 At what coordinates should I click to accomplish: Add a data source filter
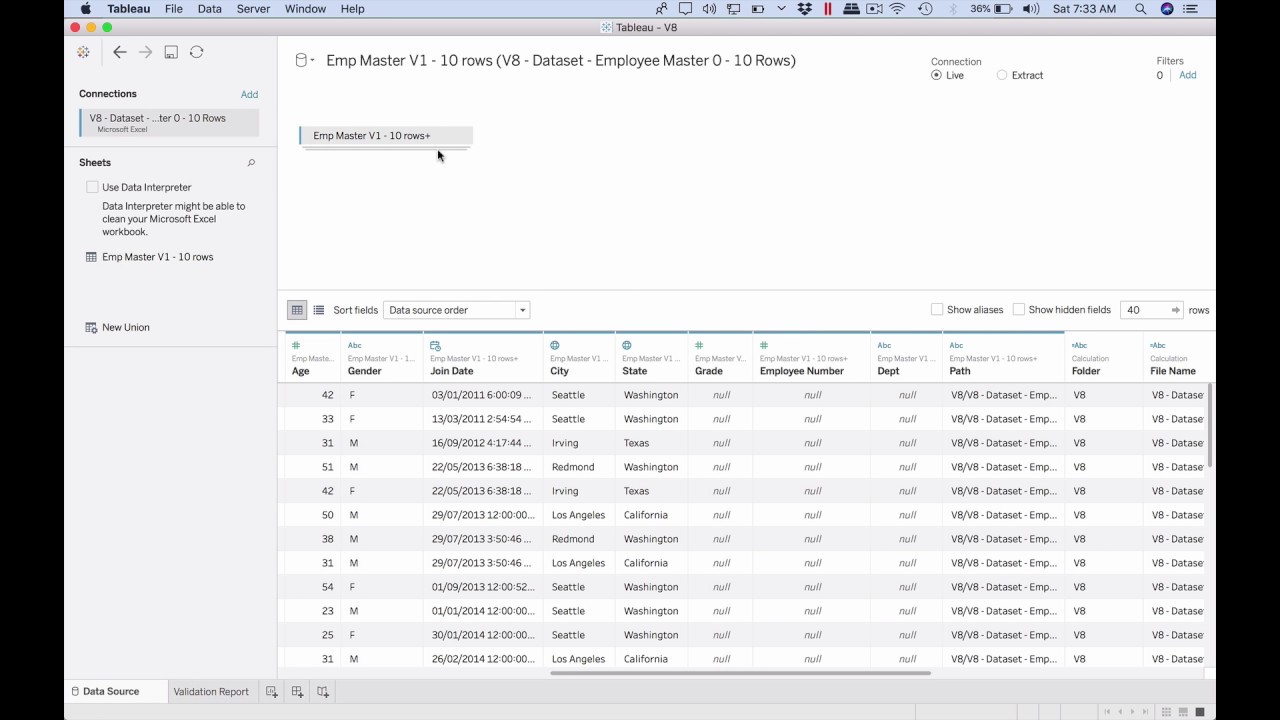coord(1187,75)
